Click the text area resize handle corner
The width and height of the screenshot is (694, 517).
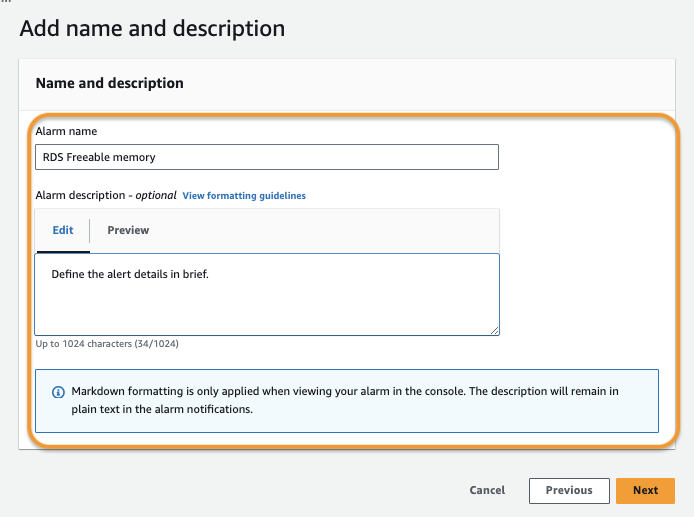tap(494, 330)
